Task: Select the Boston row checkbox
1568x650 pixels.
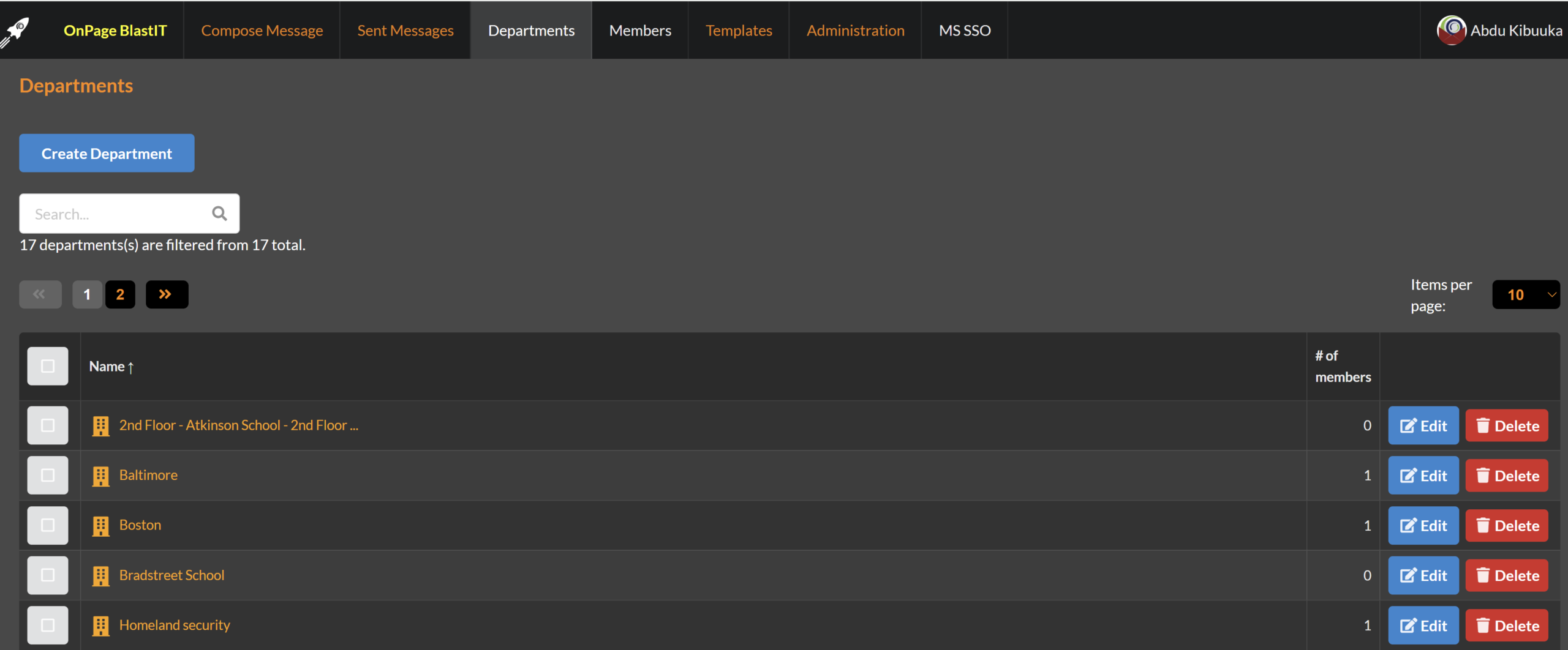Action: point(48,525)
